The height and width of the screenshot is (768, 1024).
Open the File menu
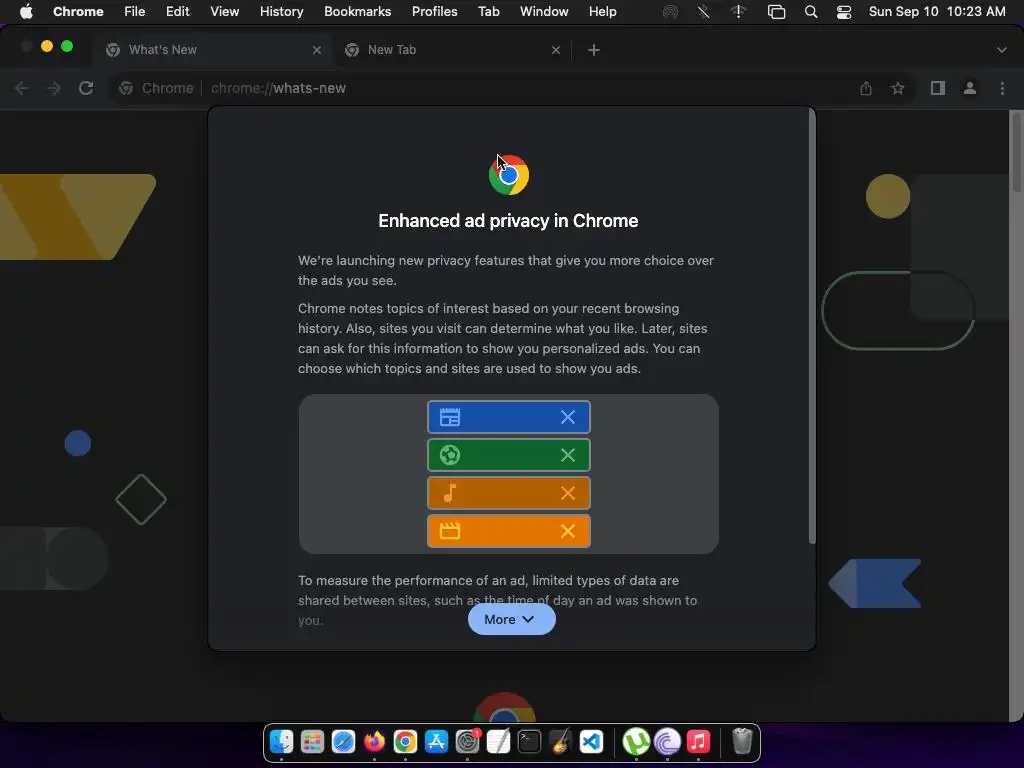point(135,11)
